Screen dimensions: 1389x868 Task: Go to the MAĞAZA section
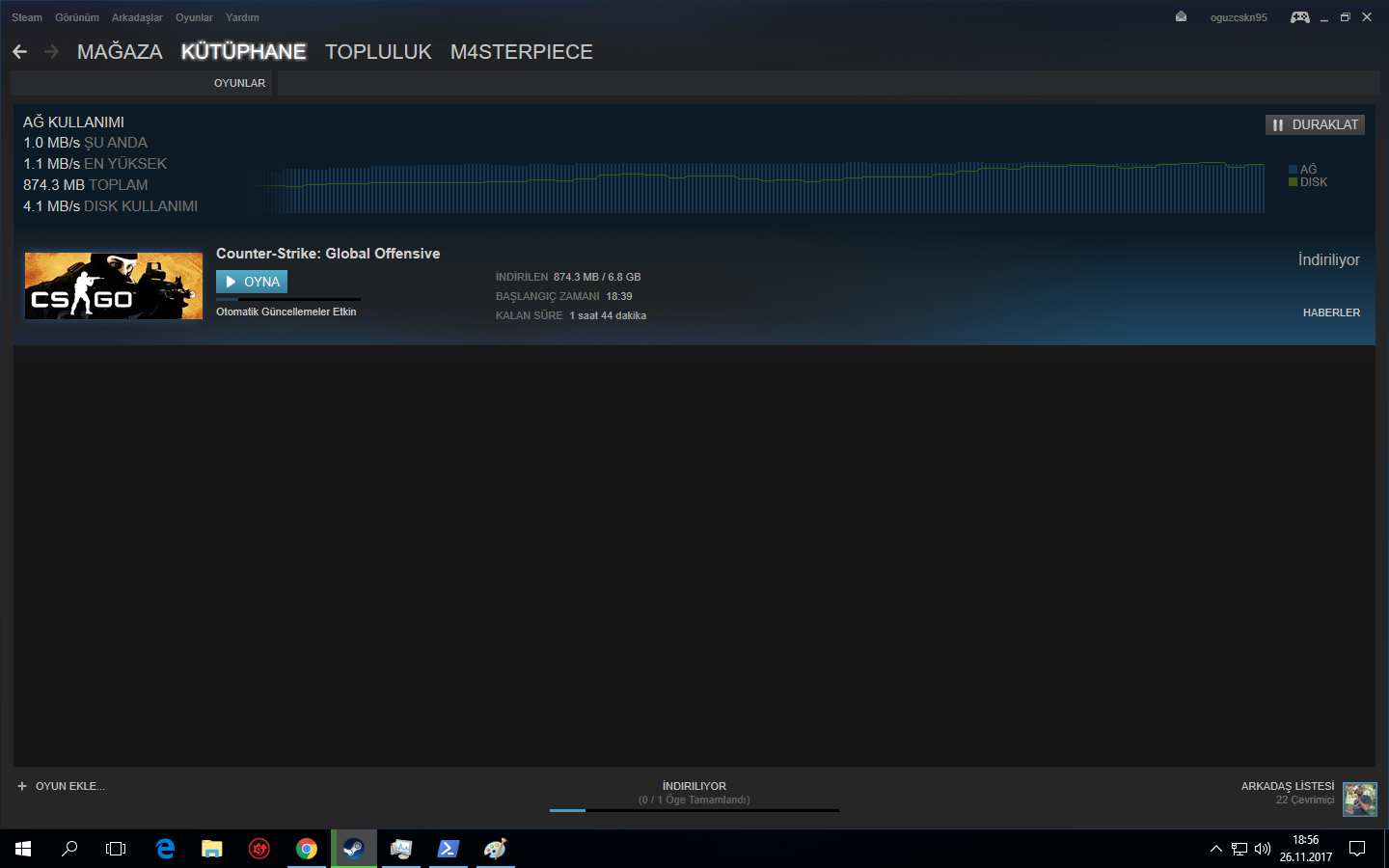tap(120, 52)
